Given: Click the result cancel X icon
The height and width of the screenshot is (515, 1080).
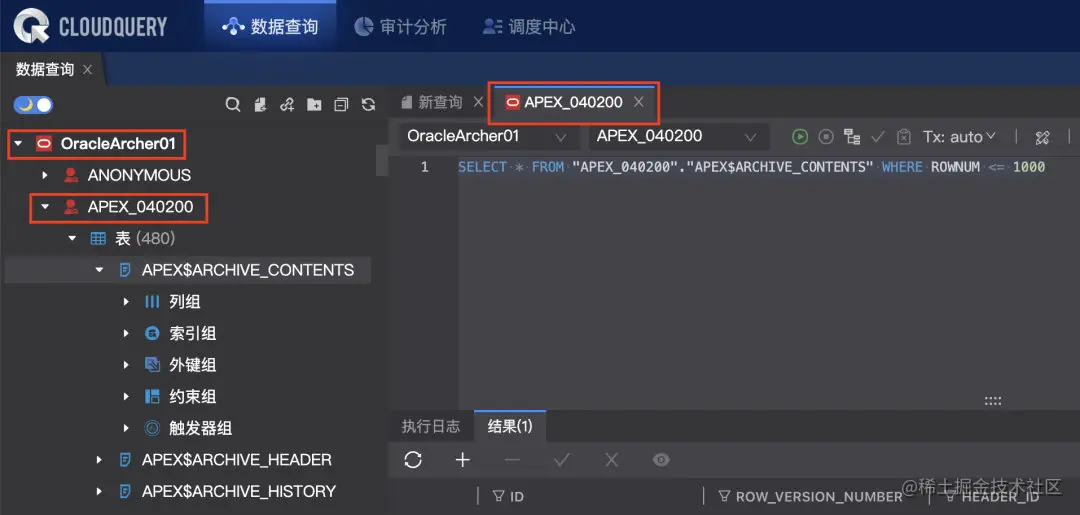Looking at the screenshot, I should point(612,460).
